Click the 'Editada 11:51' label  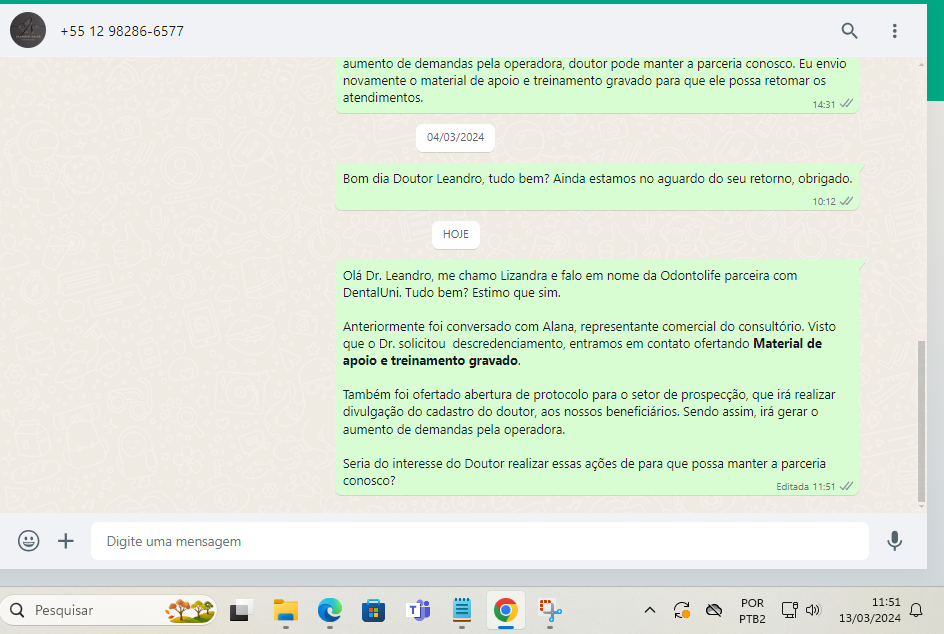(805, 486)
